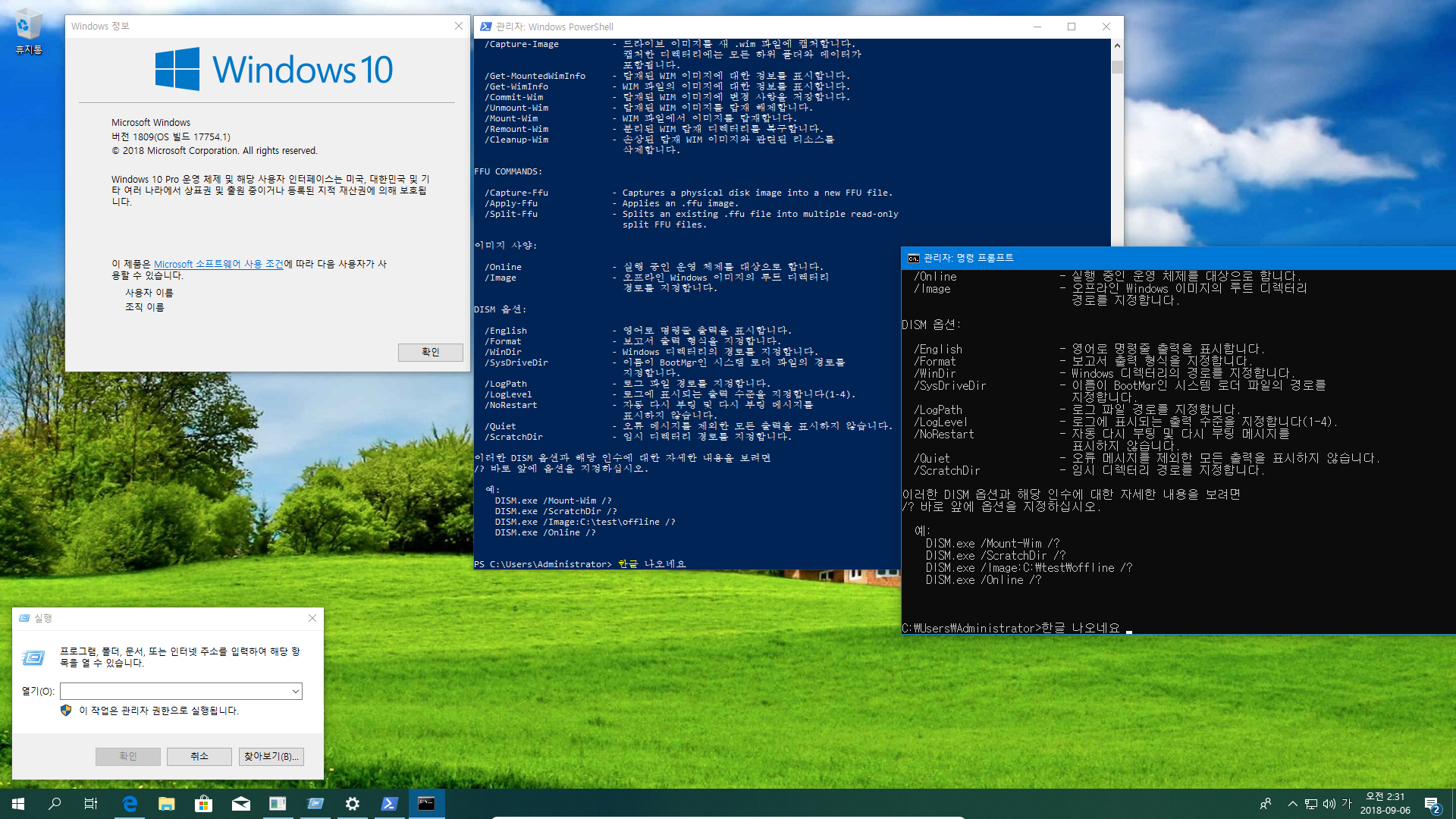The width and height of the screenshot is (1456, 819).
Task: Open taskbar search magnifier
Action: [55, 804]
